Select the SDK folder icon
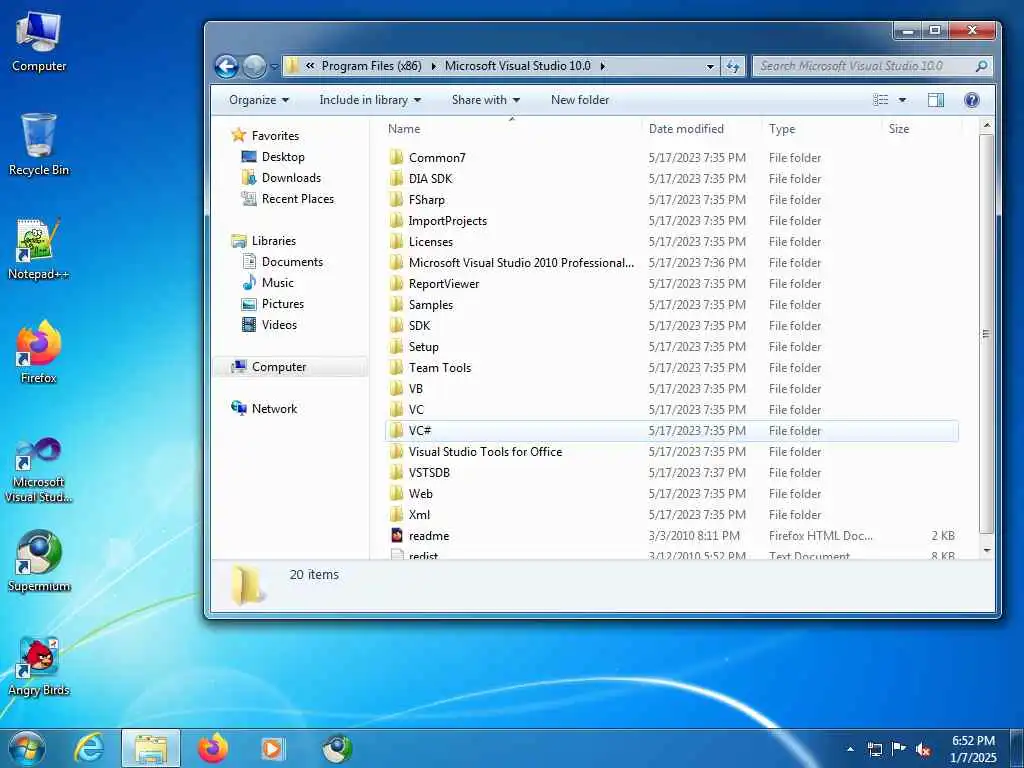Image resolution: width=1024 pixels, height=768 pixels. pyautogui.click(x=396, y=325)
